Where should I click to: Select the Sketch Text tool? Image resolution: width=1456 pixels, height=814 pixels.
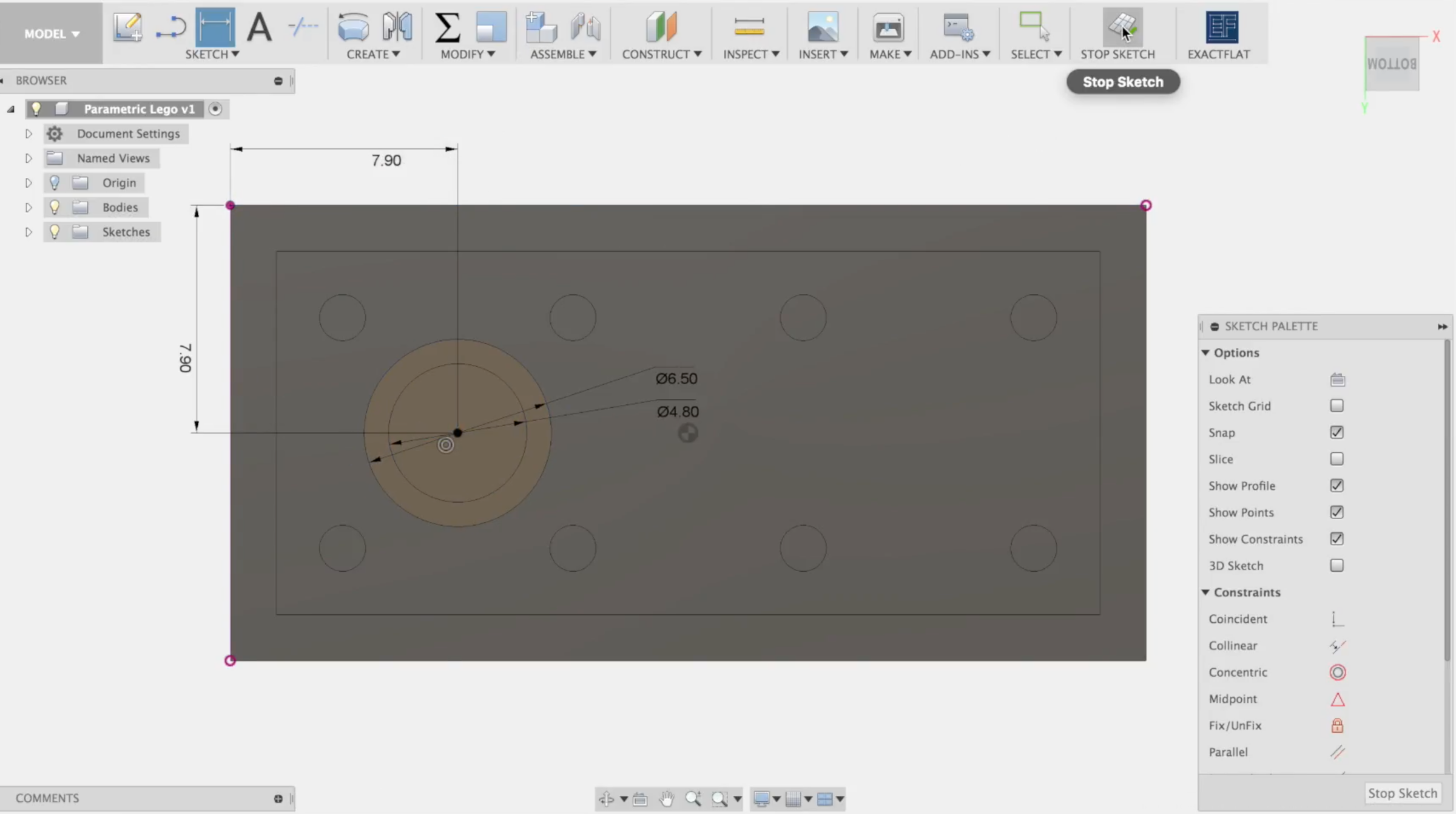[259, 27]
